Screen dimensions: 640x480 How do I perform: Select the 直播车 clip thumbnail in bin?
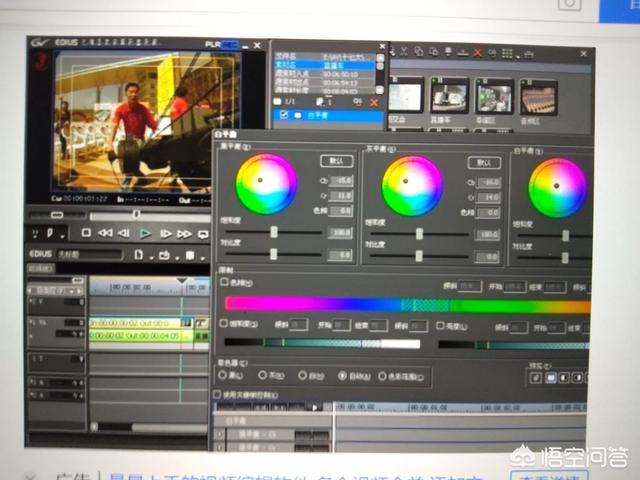449,97
